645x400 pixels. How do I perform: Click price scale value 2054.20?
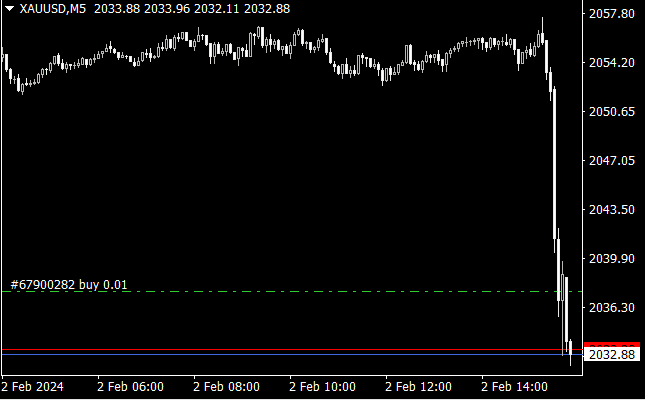pos(612,63)
